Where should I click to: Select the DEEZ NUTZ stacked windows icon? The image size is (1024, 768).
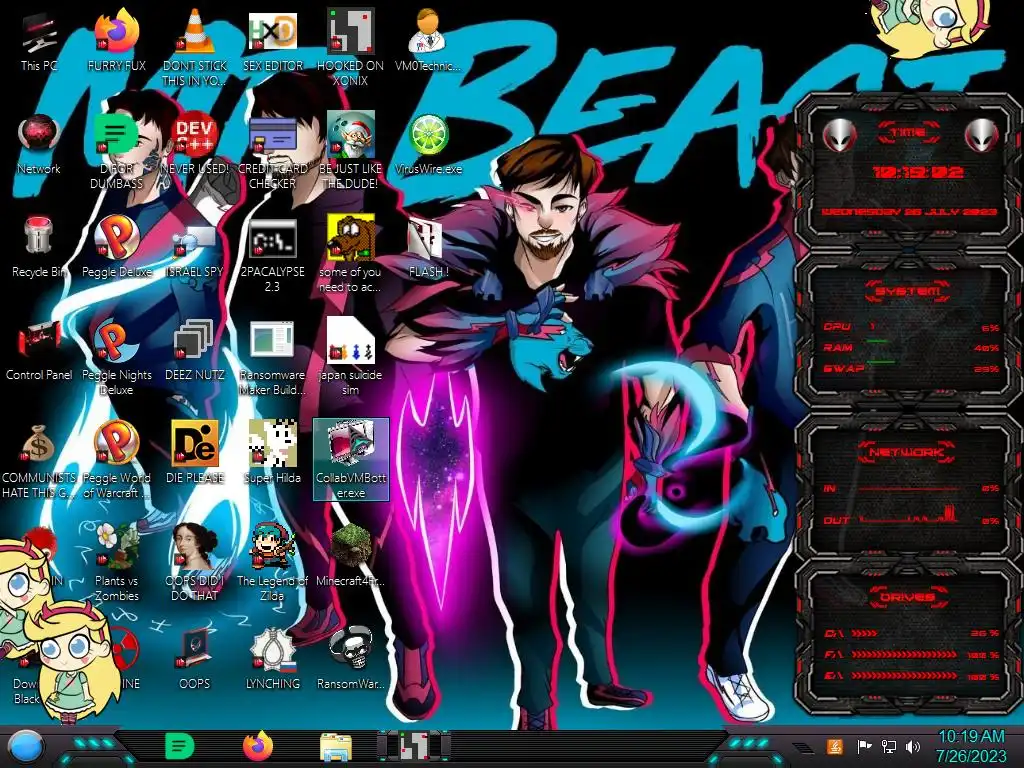(195, 350)
